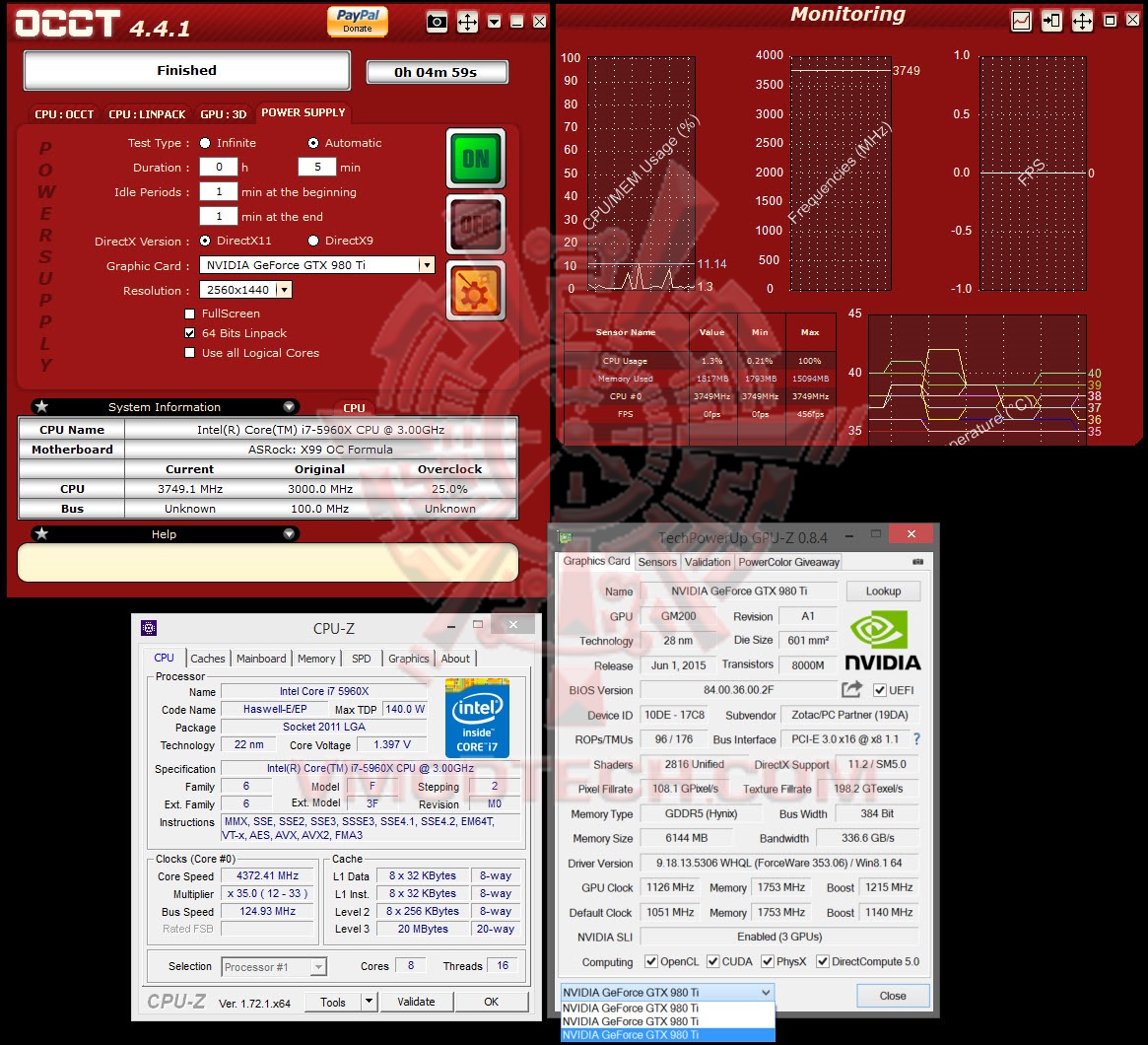Click the CPU-Z Validate button
Image resolution: width=1148 pixels, height=1045 pixels.
click(x=416, y=1001)
